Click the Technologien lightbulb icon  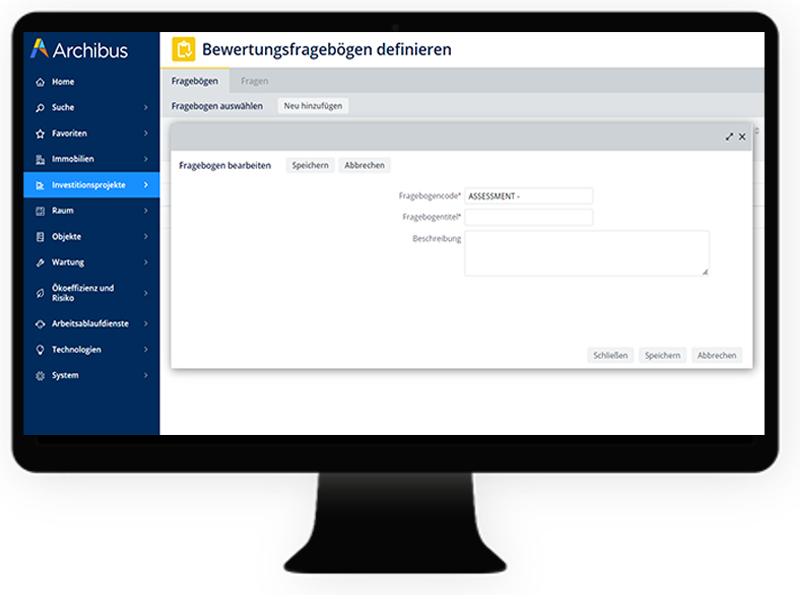(x=40, y=350)
